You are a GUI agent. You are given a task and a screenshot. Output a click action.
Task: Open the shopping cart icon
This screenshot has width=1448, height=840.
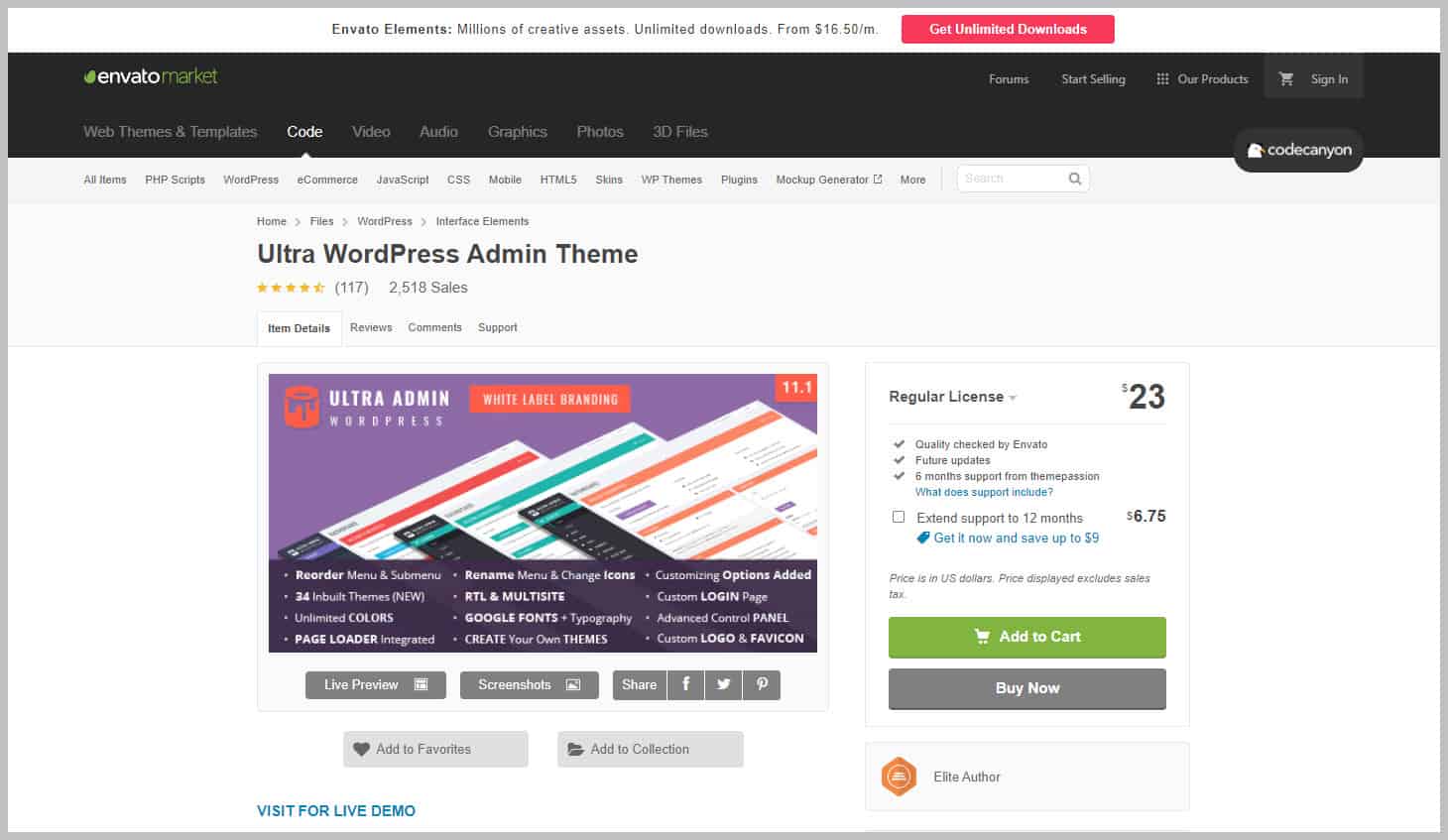click(x=1286, y=78)
